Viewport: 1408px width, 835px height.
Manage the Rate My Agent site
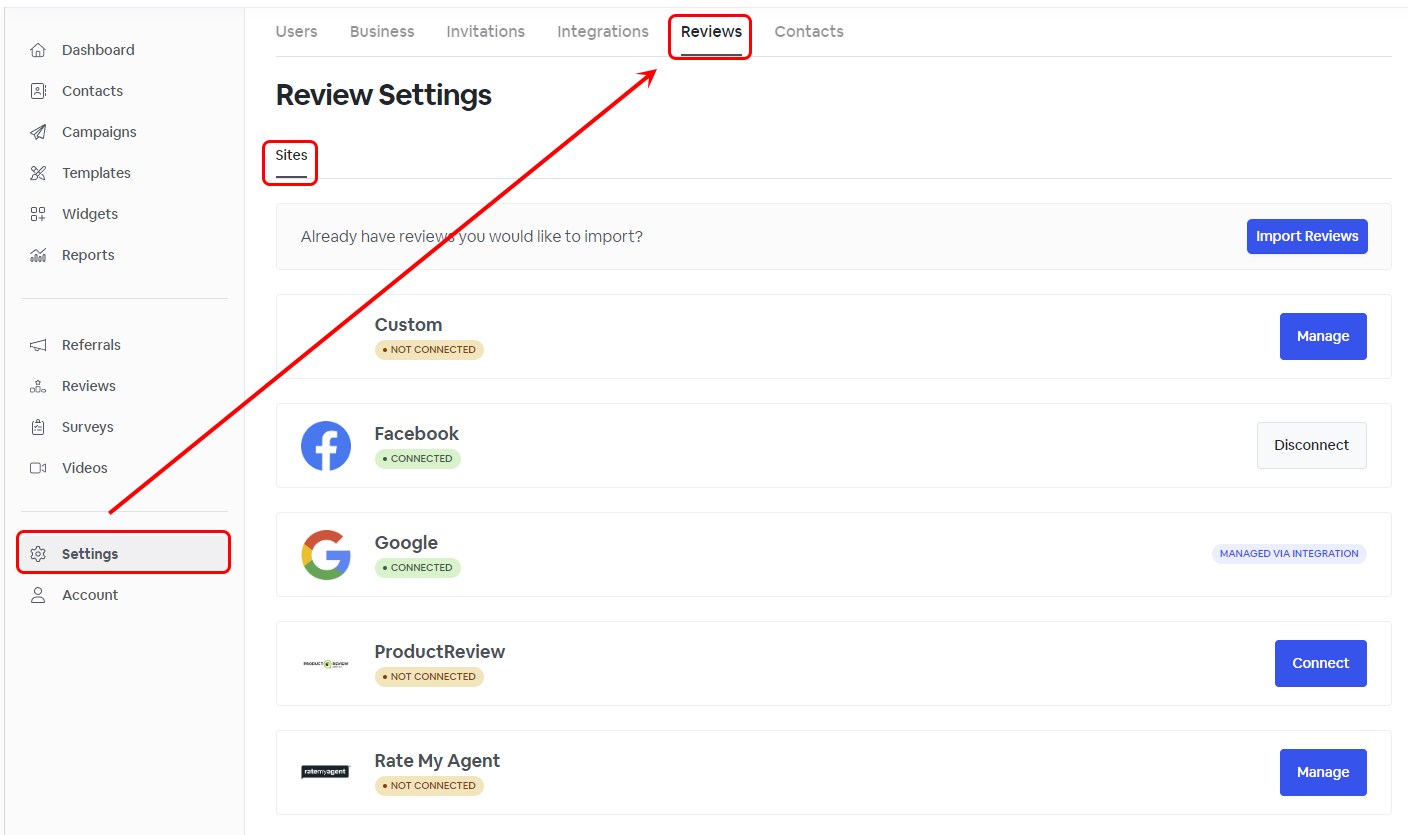click(x=1322, y=772)
